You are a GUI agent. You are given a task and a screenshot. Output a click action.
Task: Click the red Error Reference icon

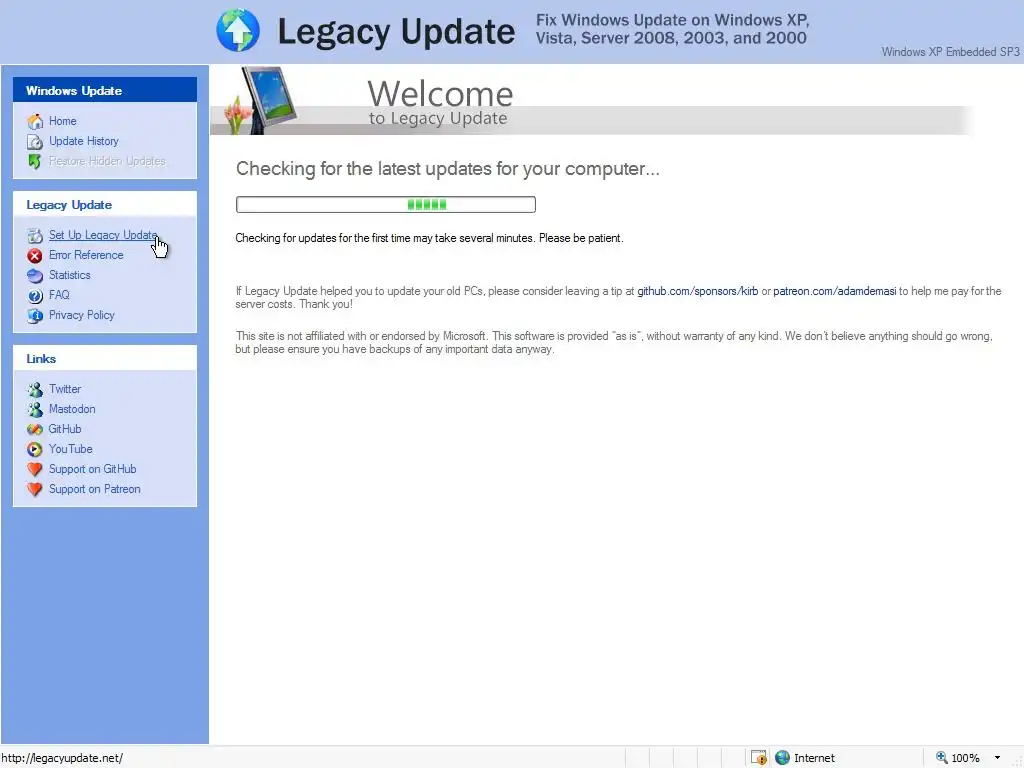coord(35,255)
